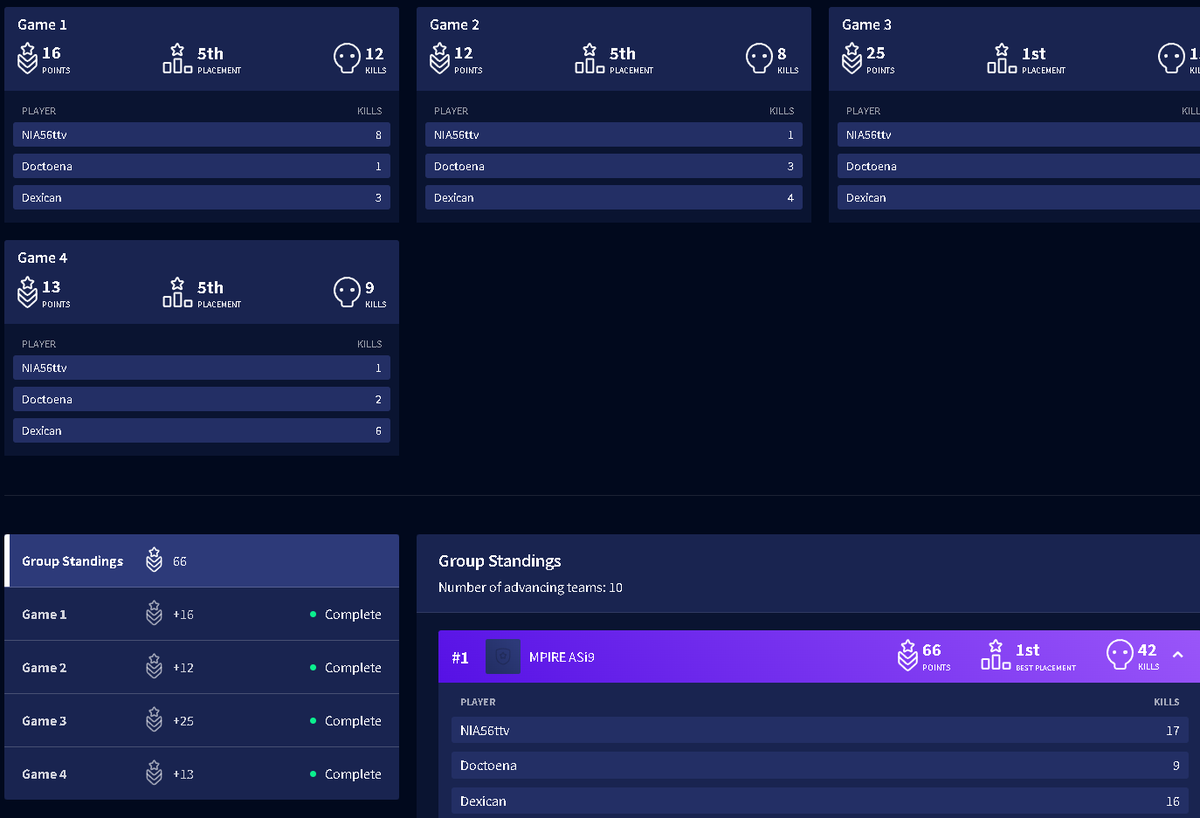
Task: Click the Game 2 kills skull icon
Action: pos(758,59)
